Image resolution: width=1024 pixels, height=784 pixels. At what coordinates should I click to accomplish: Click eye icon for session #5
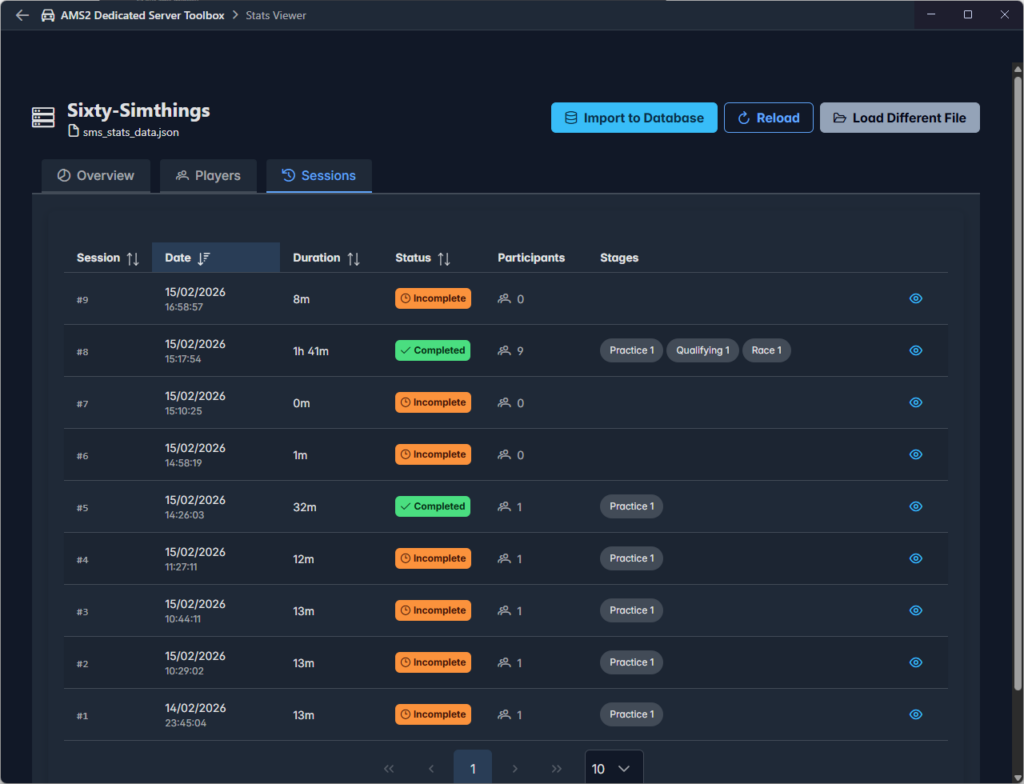click(915, 507)
